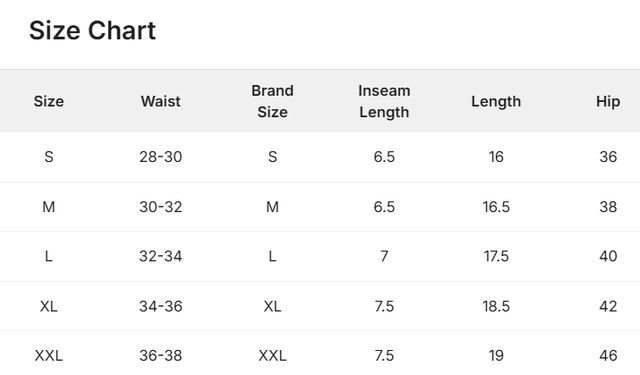Select the 17.5 length value
Viewport: 640px width, 375px height.
(x=496, y=256)
